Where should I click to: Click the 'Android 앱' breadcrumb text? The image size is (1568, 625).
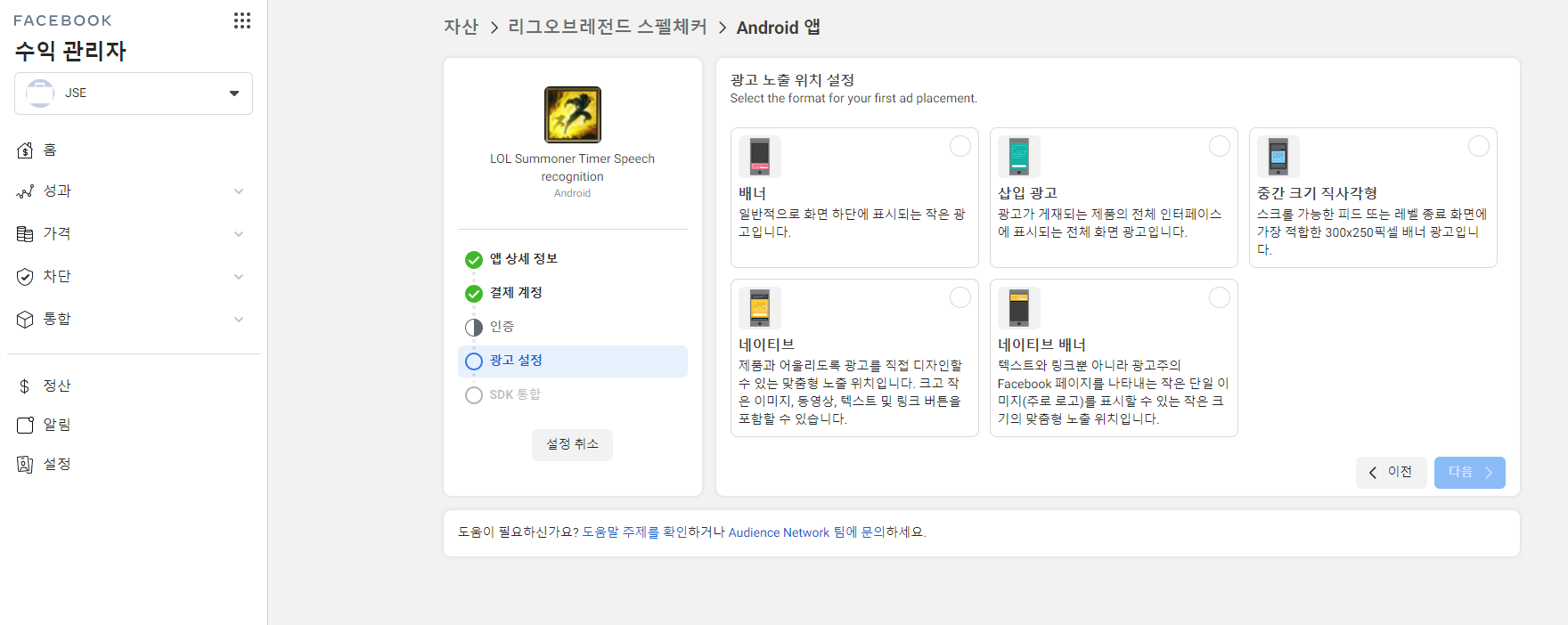pyautogui.click(x=778, y=28)
